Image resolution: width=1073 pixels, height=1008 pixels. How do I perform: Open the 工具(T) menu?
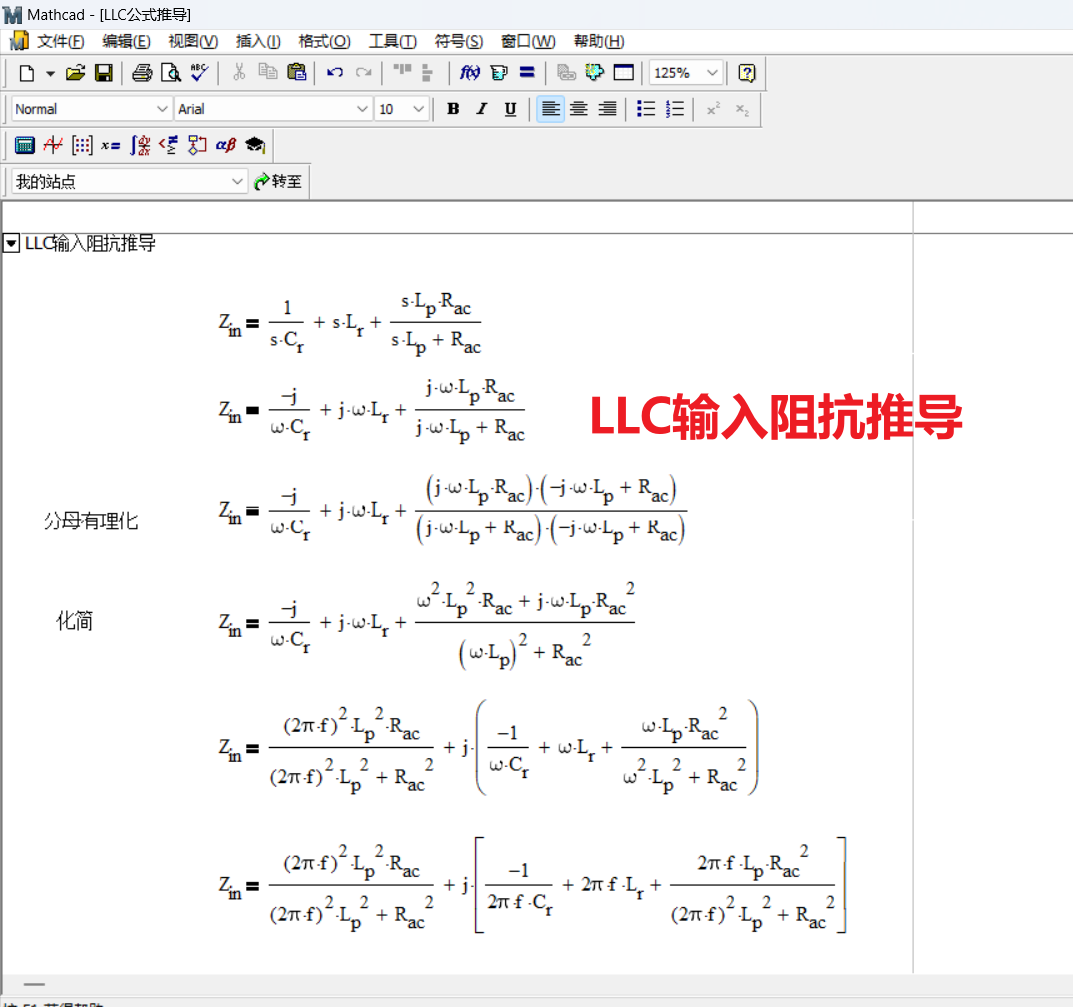393,42
